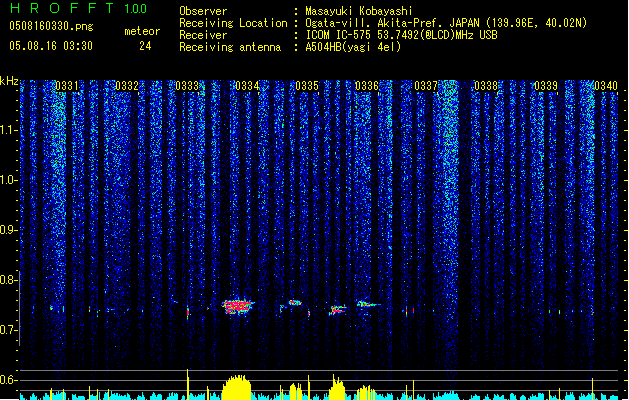Click the 0.9 kHz axis label
Viewport: 629px width, 400px height.
pyautogui.click(x=7, y=230)
